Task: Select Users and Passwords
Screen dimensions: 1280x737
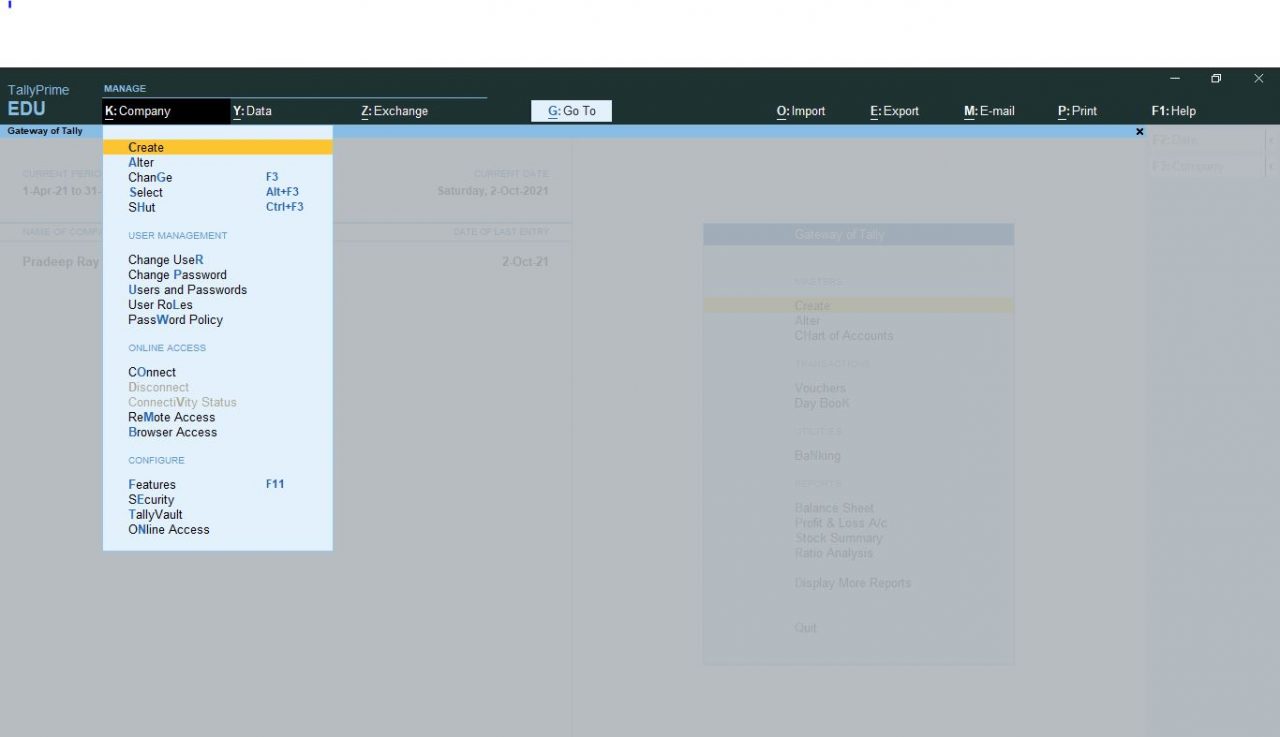Action: pyautogui.click(x=187, y=289)
